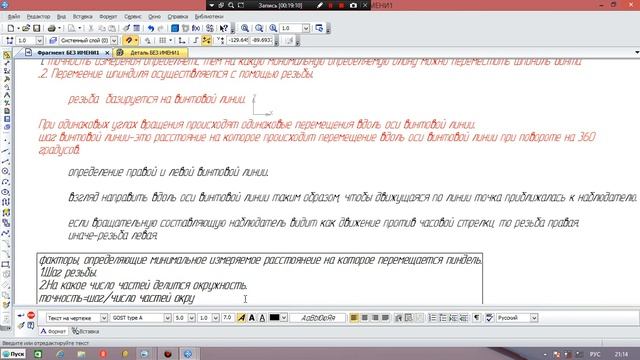640x360 pixels.
Task: Create a new document
Action: coord(11,28)
